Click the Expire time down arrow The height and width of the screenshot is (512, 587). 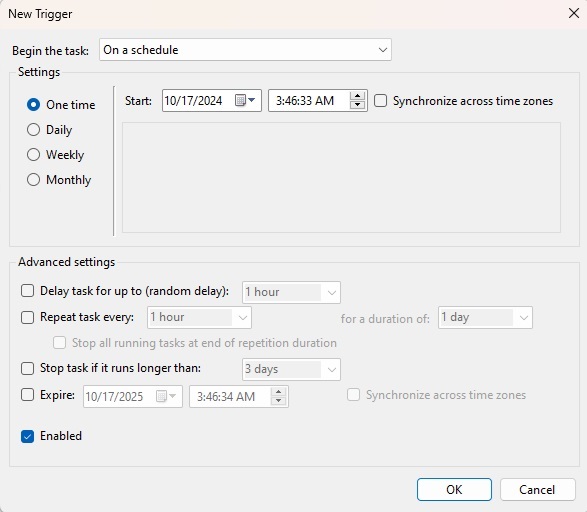click(x=278, y=400)
